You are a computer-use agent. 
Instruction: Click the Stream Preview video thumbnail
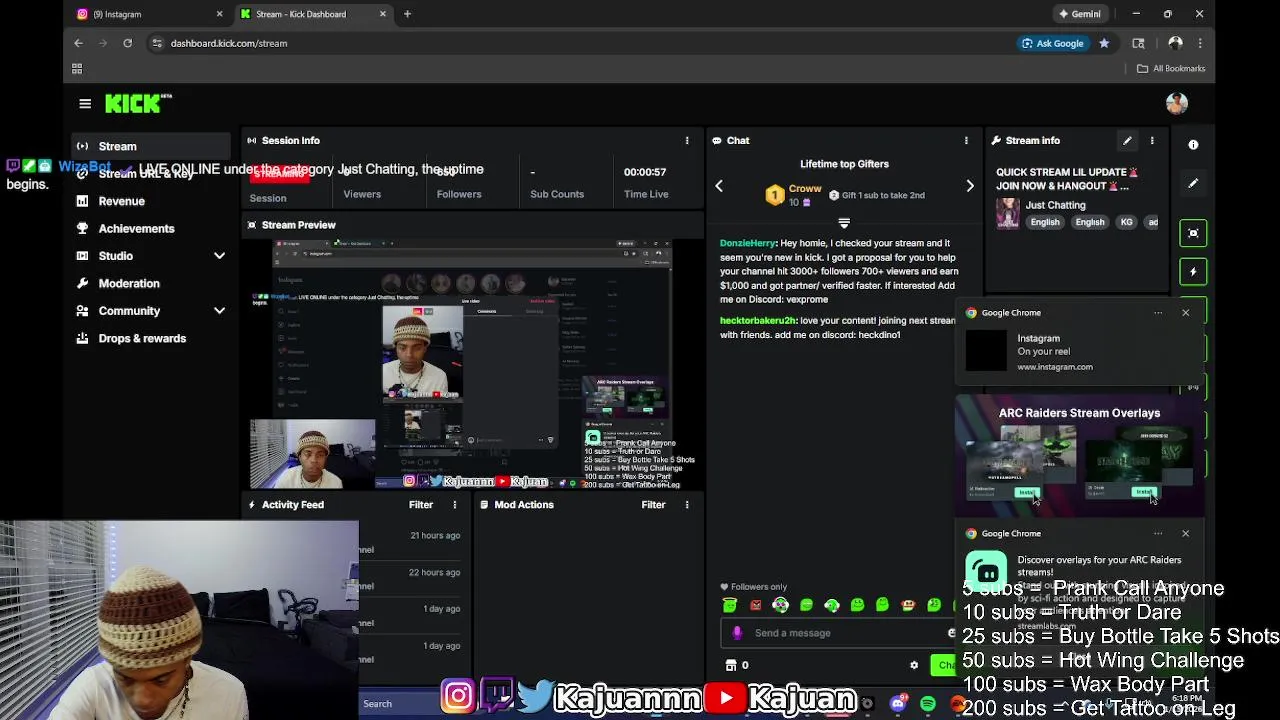coord(474,364)
